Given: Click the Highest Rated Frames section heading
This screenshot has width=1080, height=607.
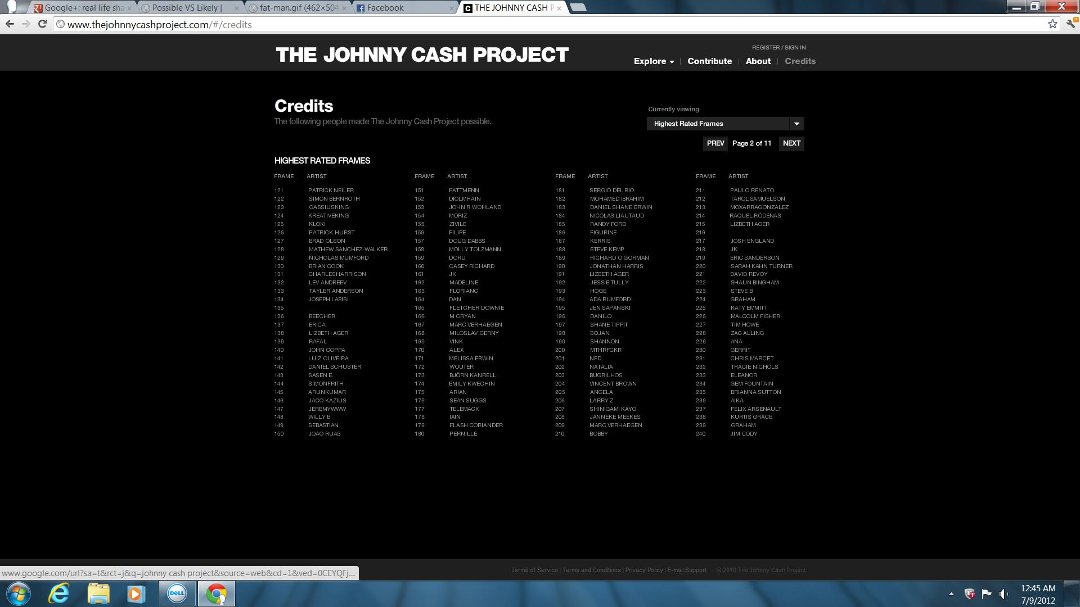Looking at the screenshot, I should pos(322,161).
